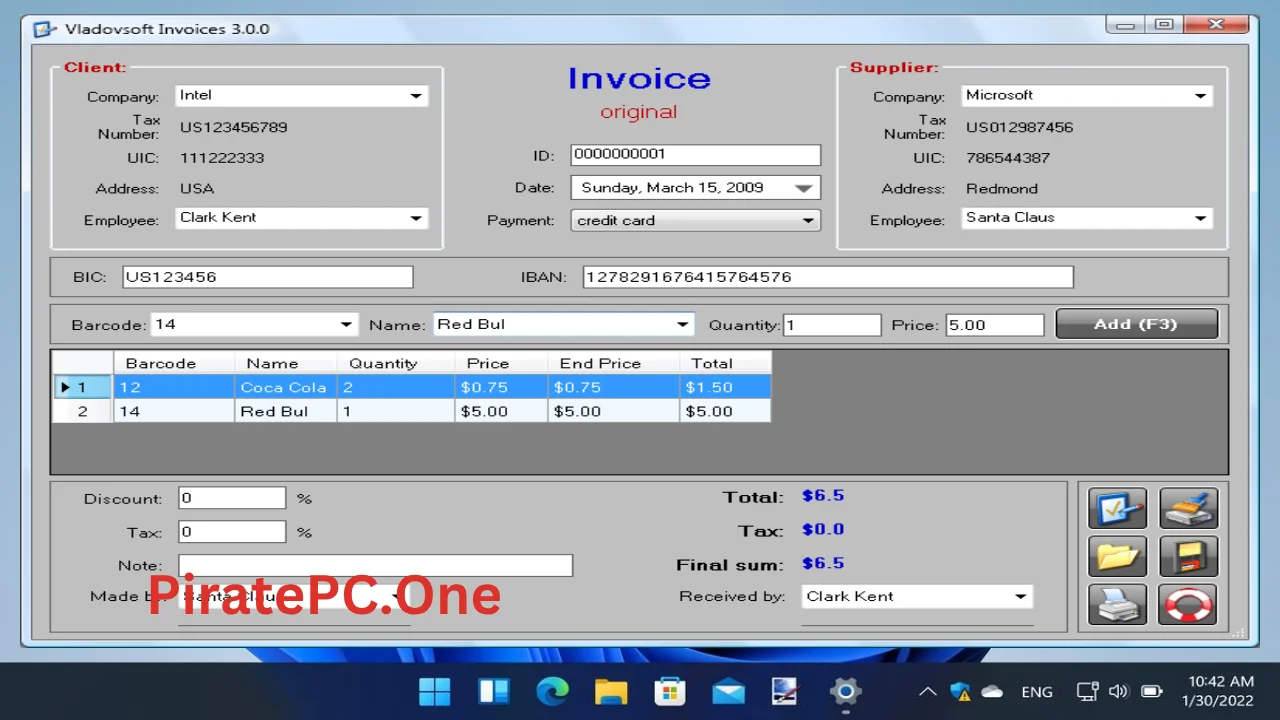
Task: Click into the IBAN field
Action: coord(828,277)
